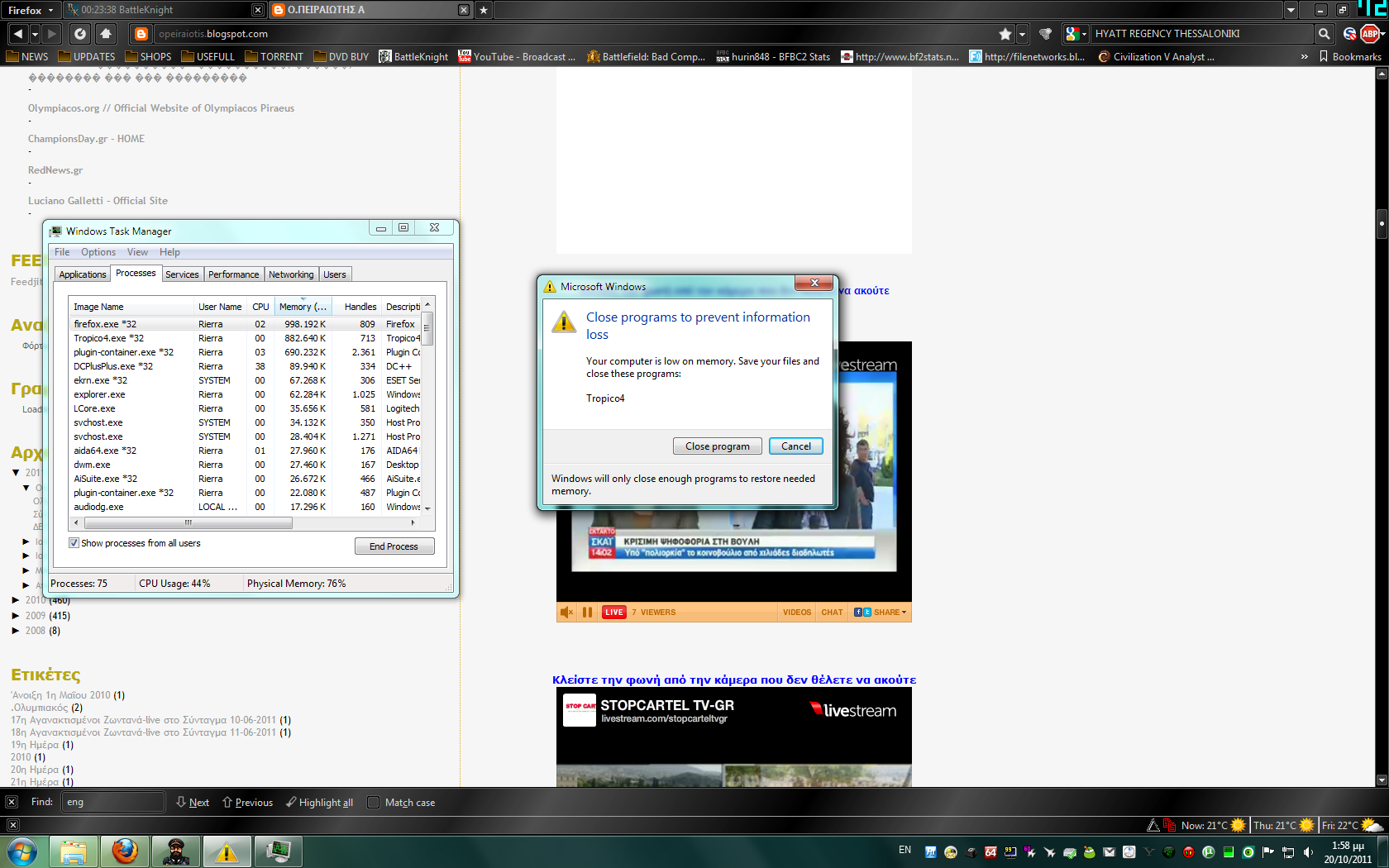Open VIDEOS in the livestream player
Image resolution: width=1389 pixels, height=868 pixels.
797,613
